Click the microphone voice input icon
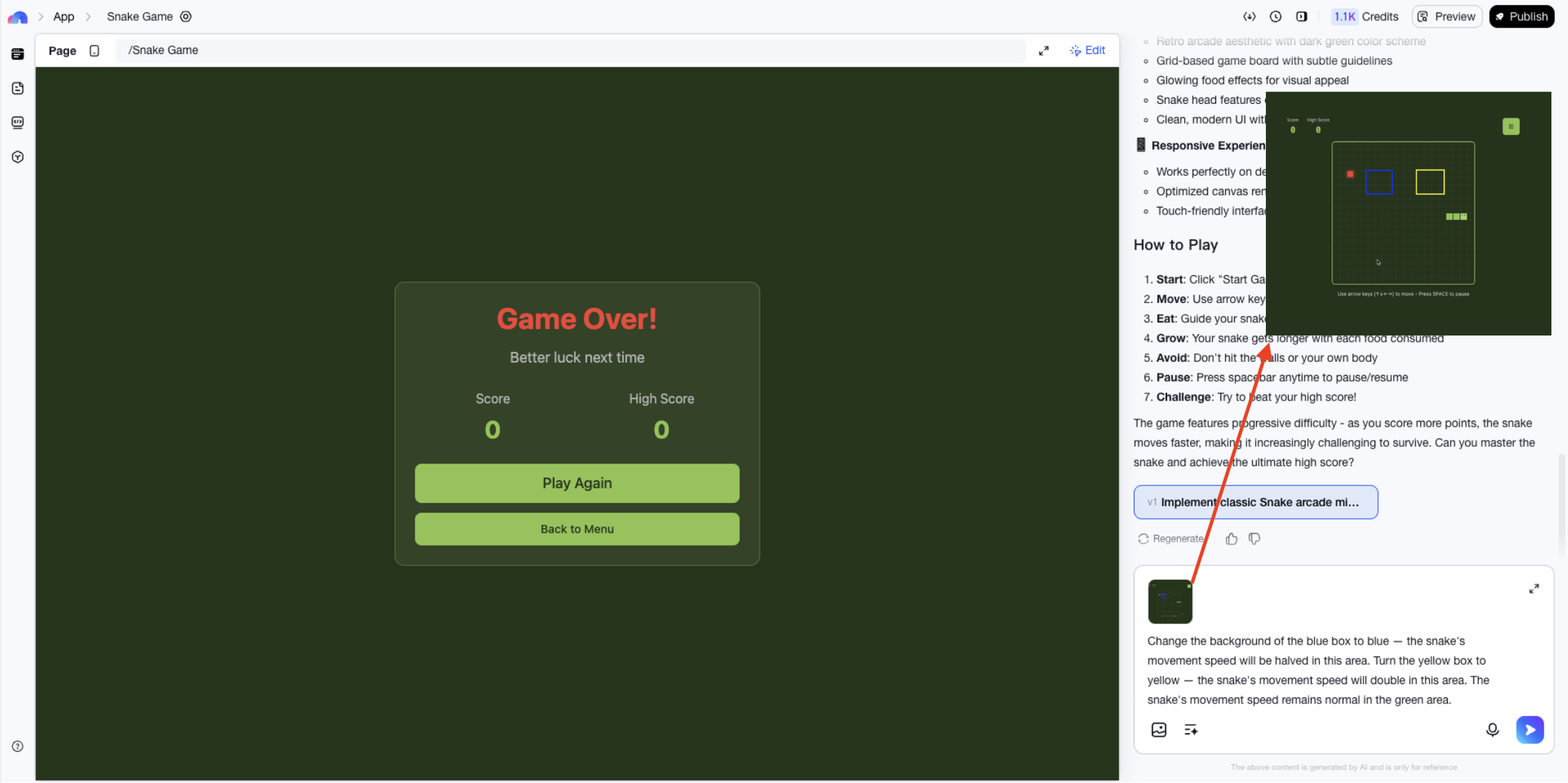Screen dimensions: 1568x783 1493,730
